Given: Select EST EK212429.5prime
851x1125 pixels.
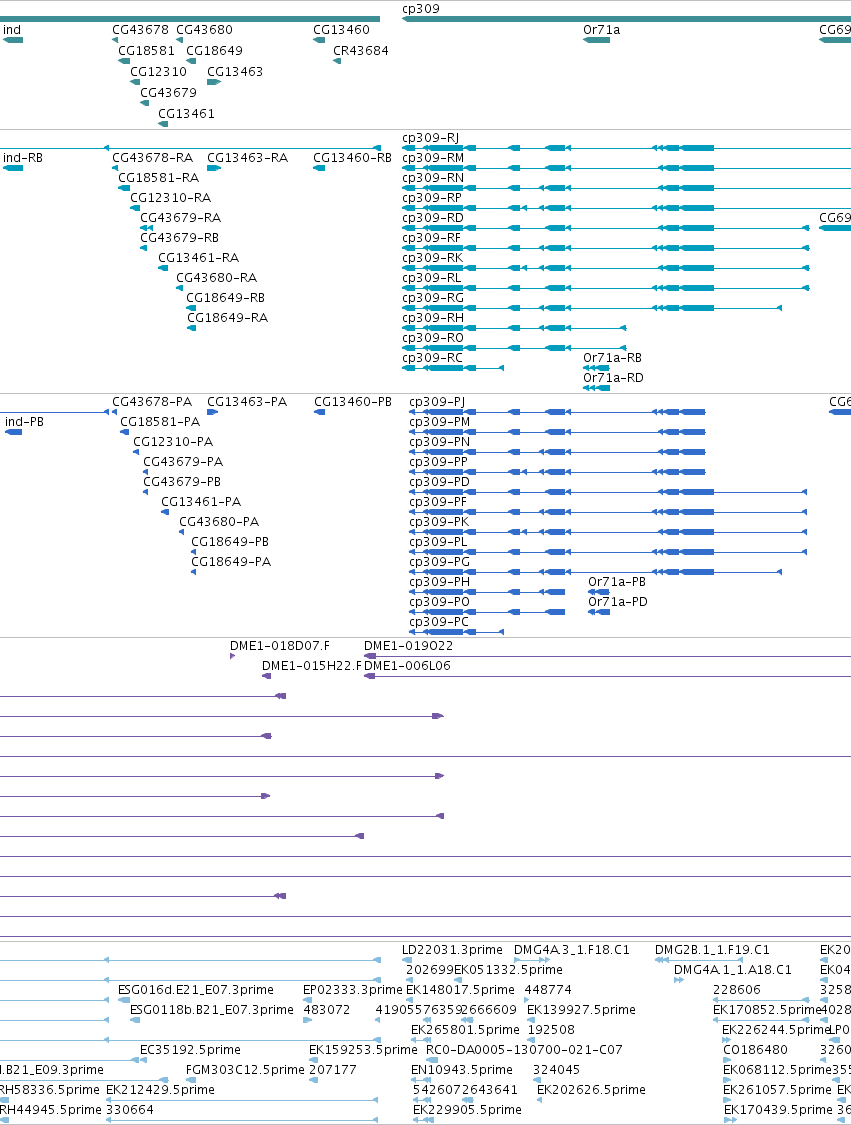Looking at the screenshot, I should click(160, 1089).
